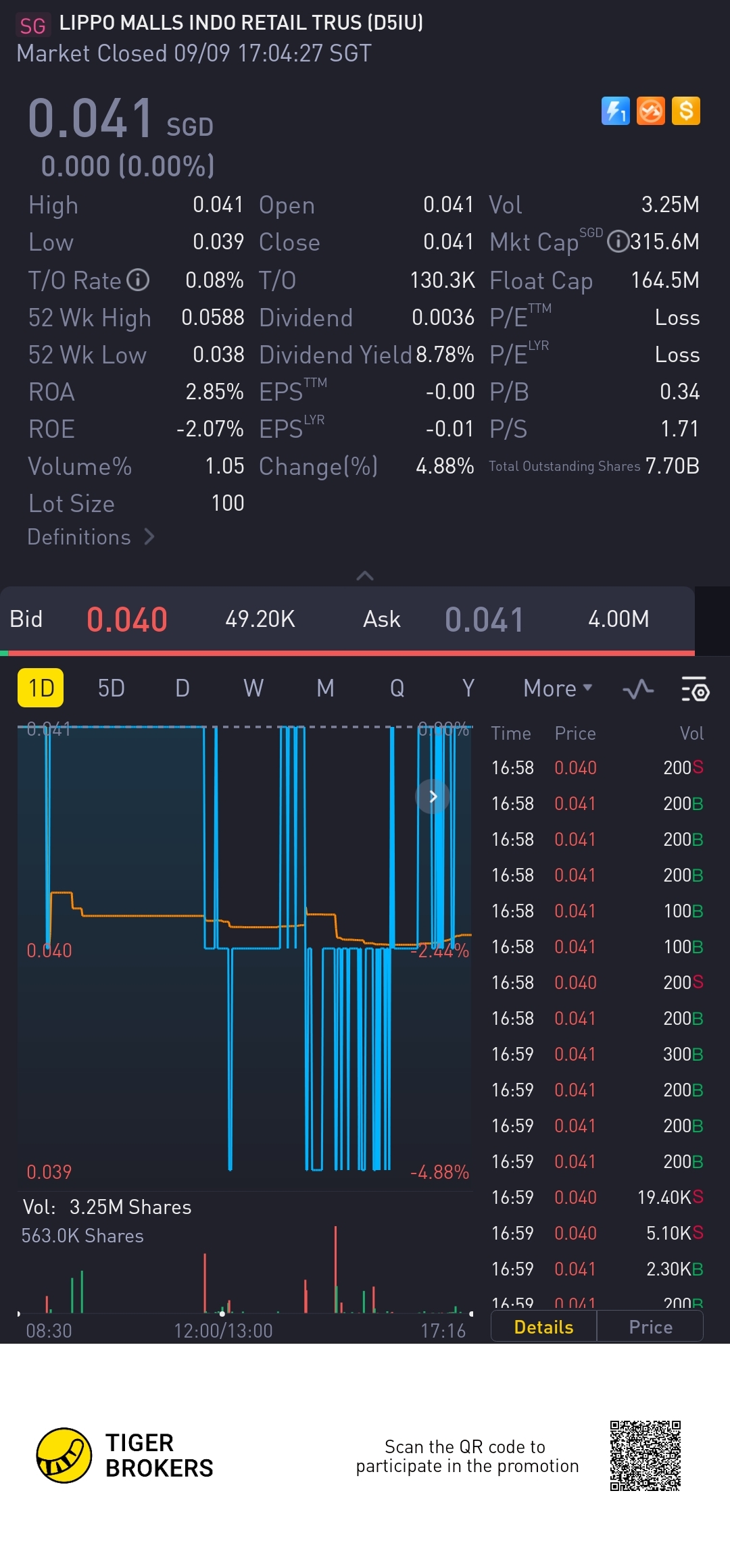Tap the Market Closed timestamp text
This screenshot has width=730, height=1568.
coord(194,53)
